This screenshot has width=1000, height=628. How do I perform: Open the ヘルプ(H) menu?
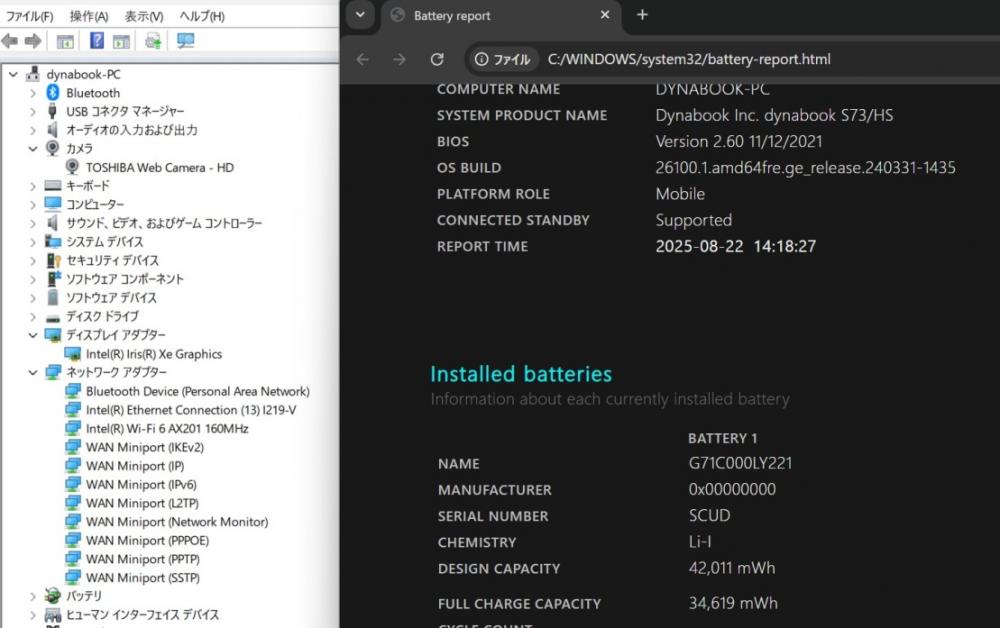pyautogui.click(x=202, y=16)
